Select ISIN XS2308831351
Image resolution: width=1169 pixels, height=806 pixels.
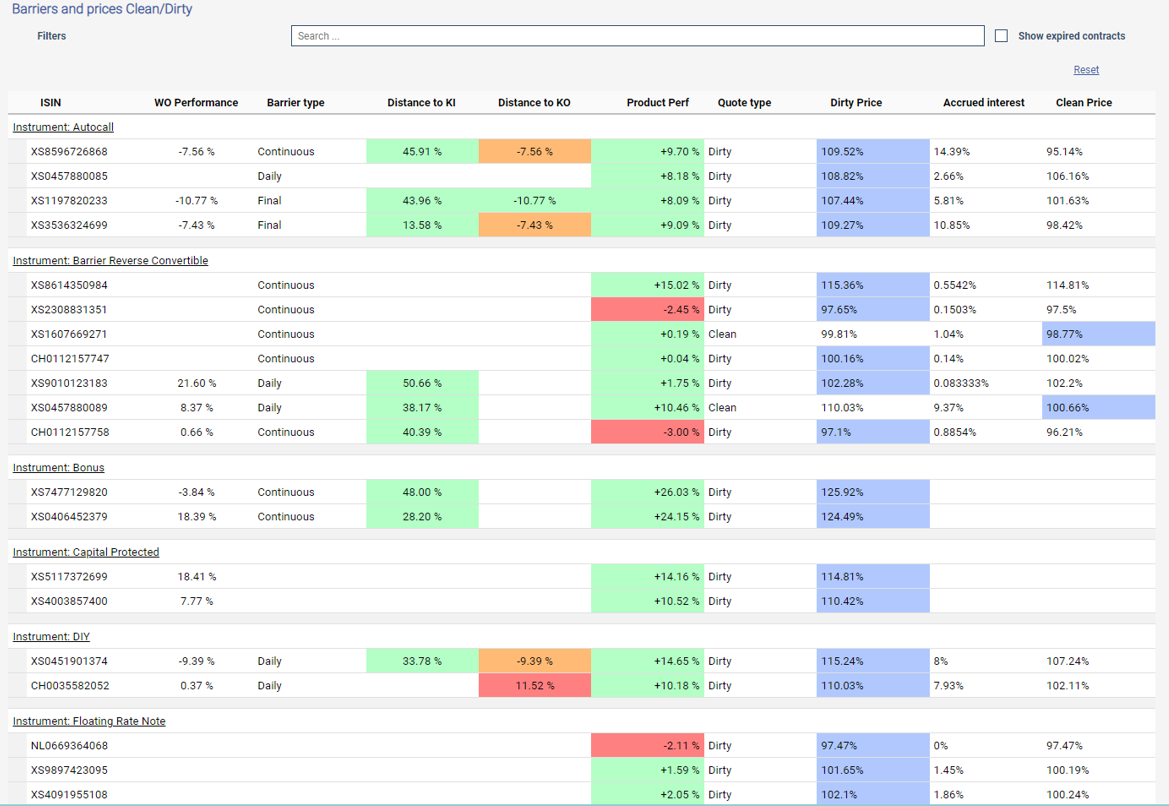coord(69,309)
